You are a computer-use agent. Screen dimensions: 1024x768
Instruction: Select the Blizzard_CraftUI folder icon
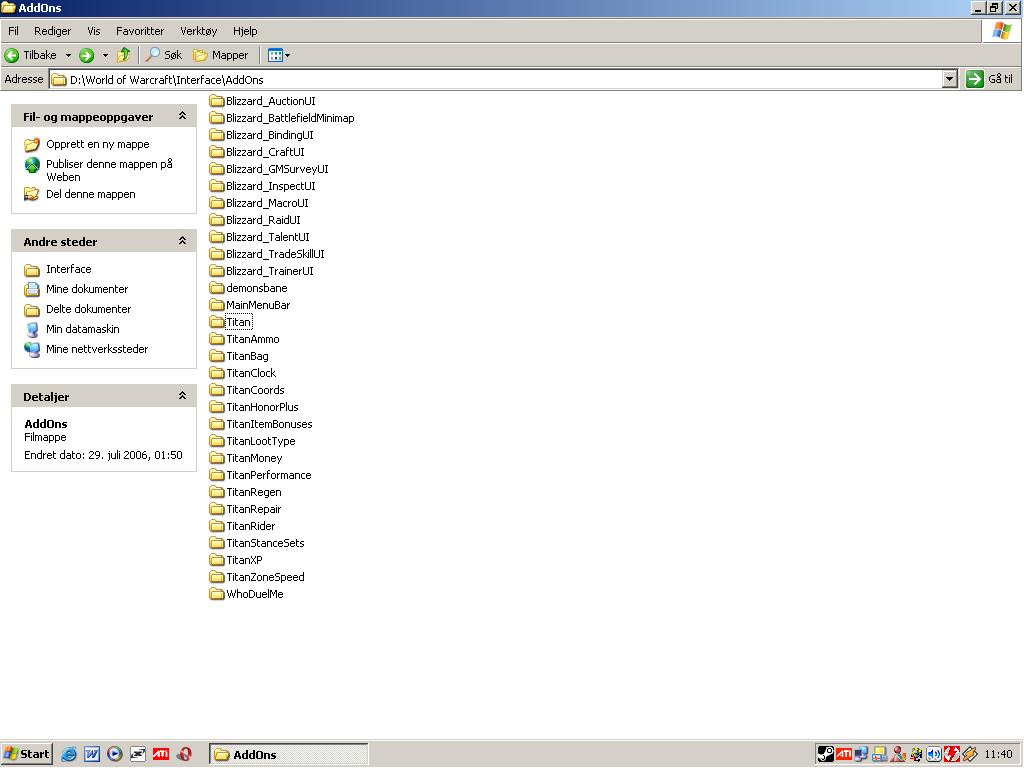pos(217,152)
